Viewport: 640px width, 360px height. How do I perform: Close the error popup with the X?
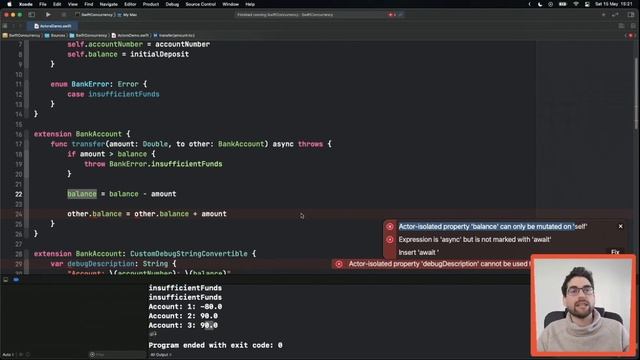620,226
